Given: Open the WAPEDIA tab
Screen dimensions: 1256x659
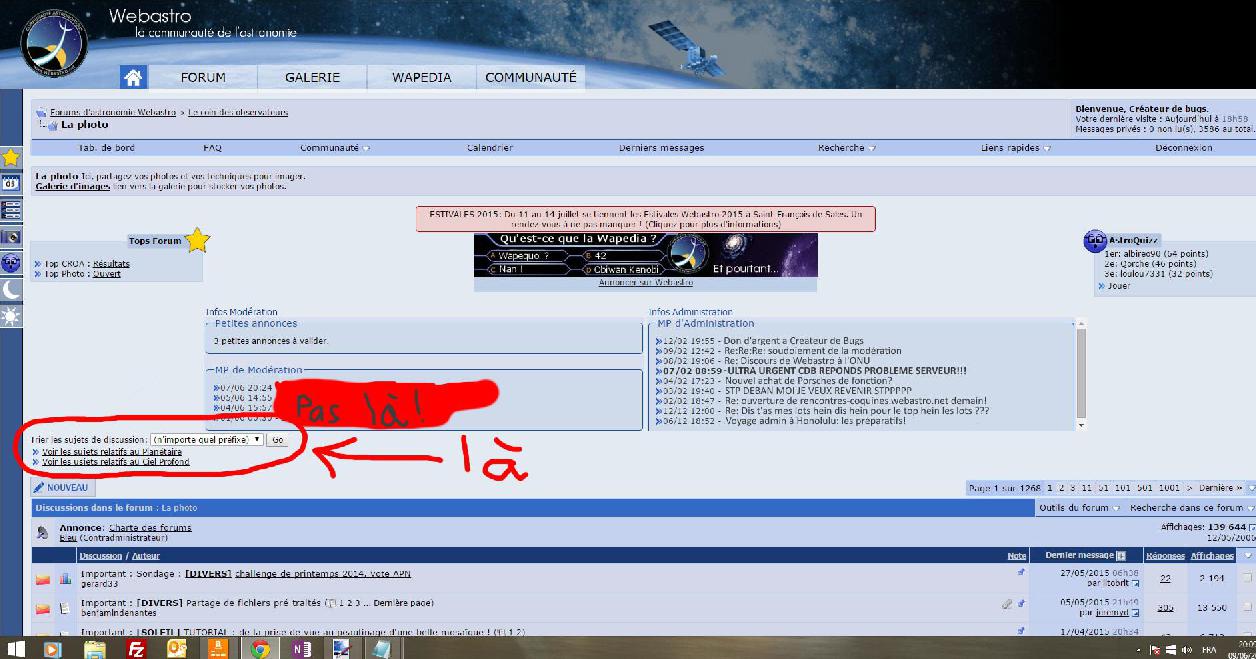Looking at the screenshot, I should point(421,77).
